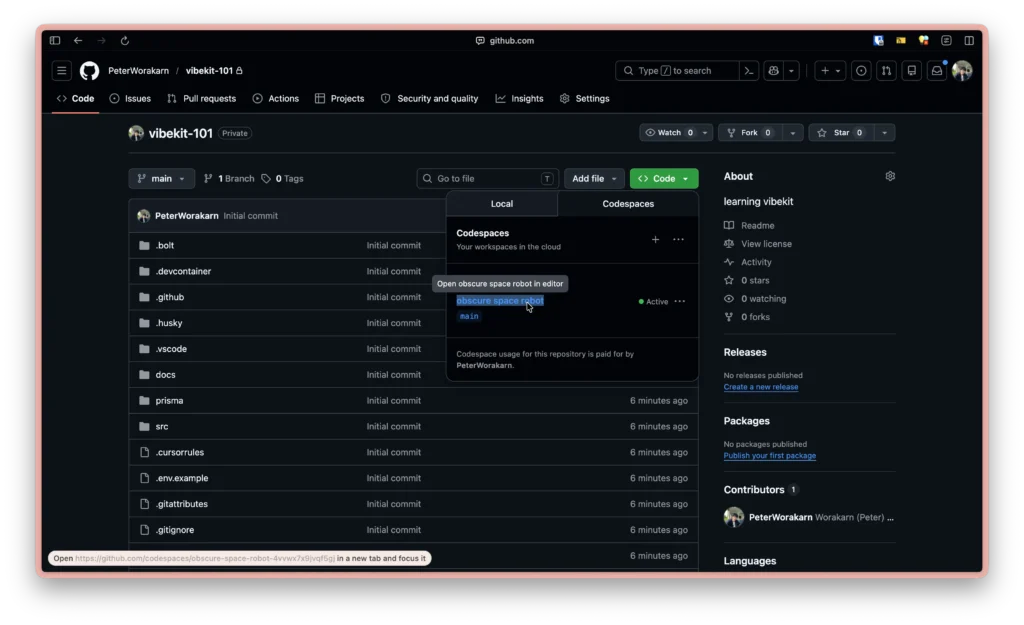
Task: Open the Add file dropdown
Action: click(x=594, y=178)
